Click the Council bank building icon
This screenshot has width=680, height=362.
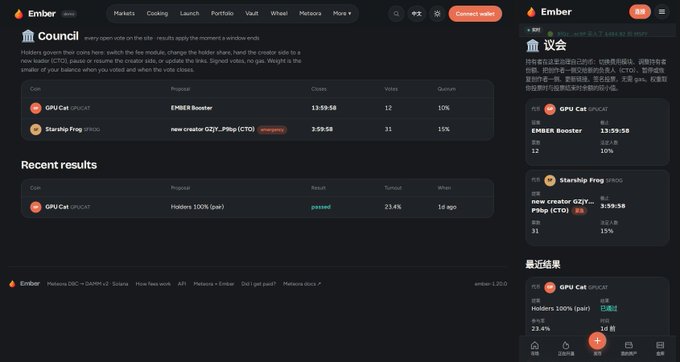tap(28, 36)
